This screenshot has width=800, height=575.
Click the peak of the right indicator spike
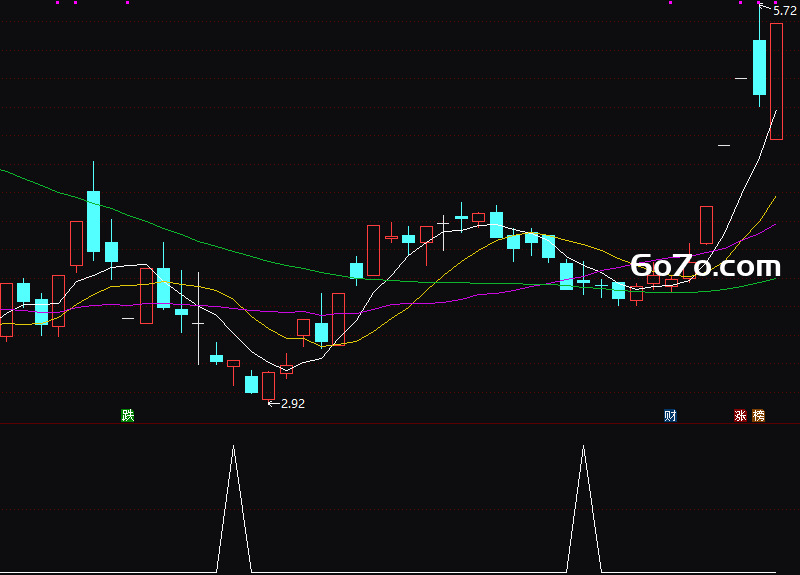pos(584,446)
